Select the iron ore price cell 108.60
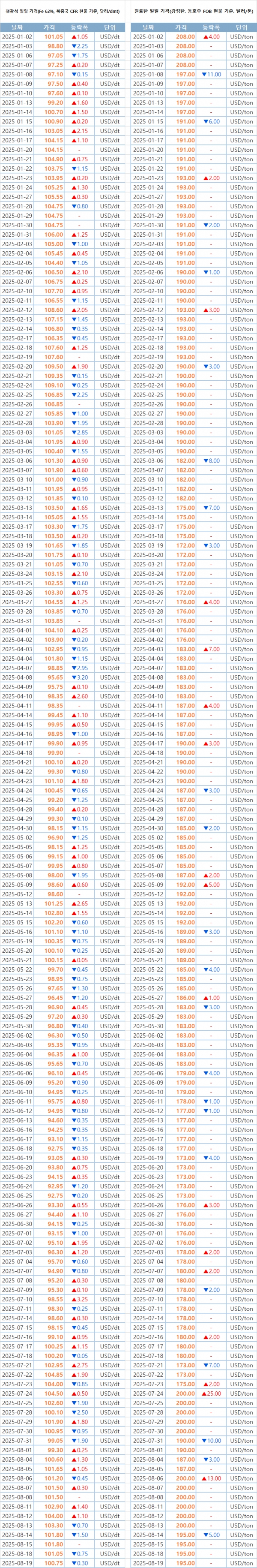 click(54, 310)
